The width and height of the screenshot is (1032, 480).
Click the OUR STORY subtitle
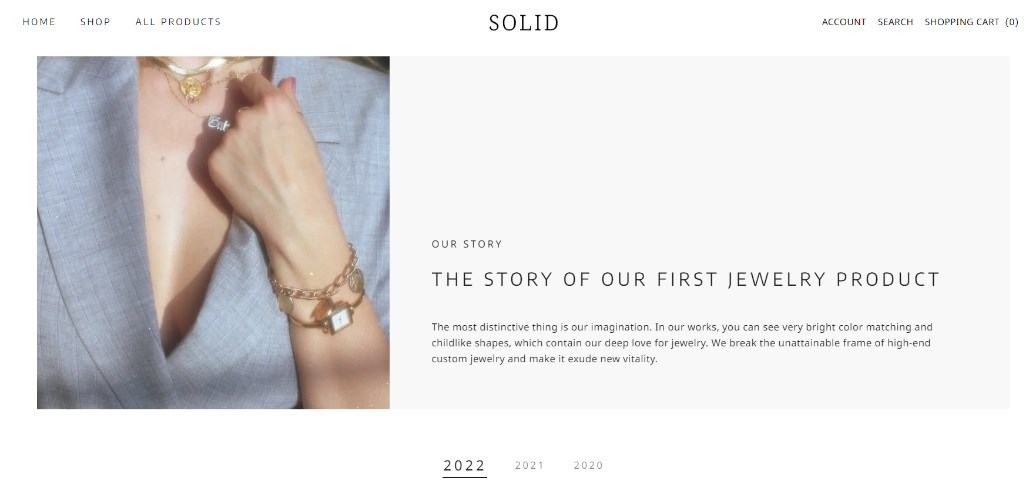pyautogui.click(x=467, y=244)
